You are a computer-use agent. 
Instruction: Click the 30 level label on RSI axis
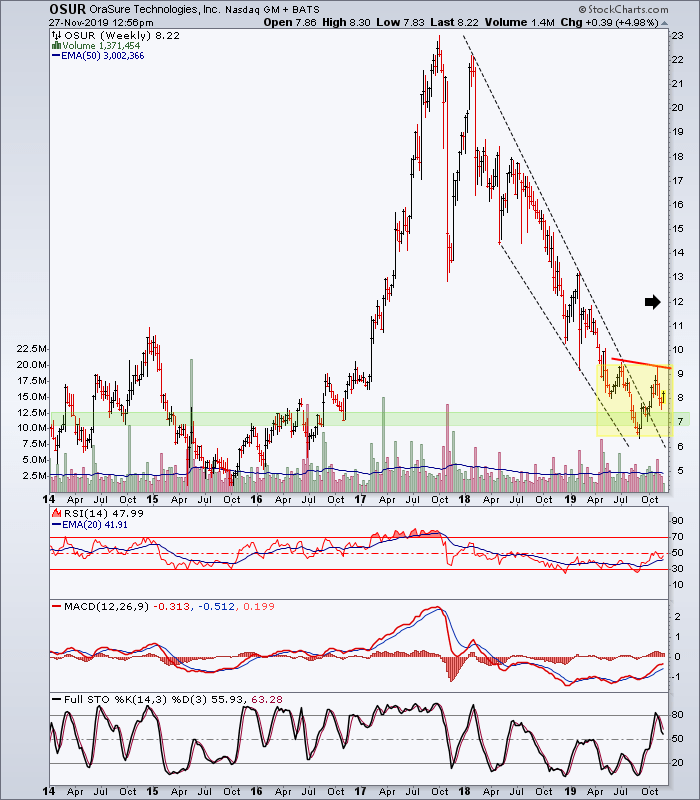click(x=678, y=569)
